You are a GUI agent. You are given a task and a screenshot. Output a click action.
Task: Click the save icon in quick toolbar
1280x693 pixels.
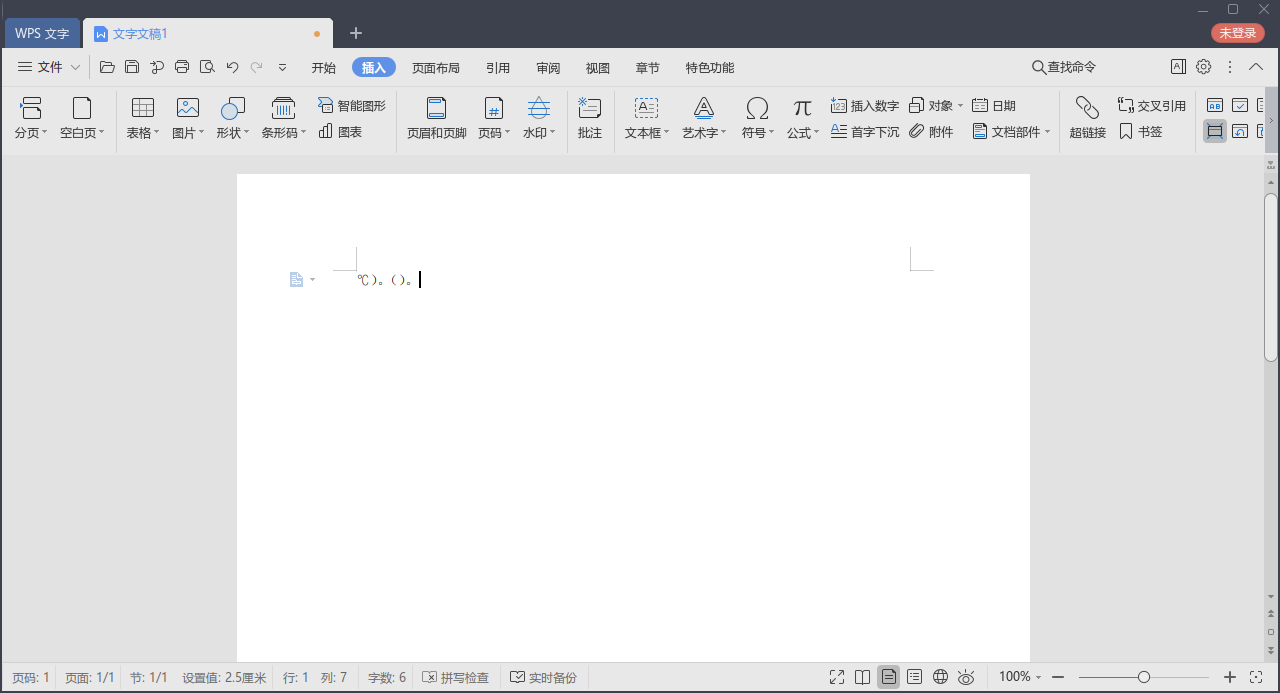(132, 67)
